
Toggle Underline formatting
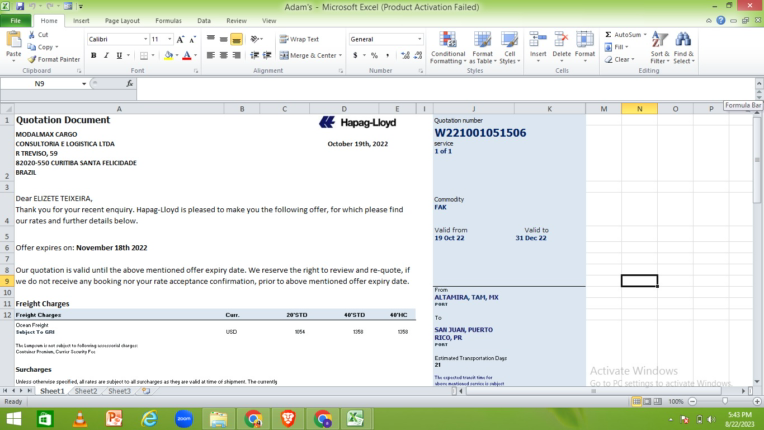119,56
